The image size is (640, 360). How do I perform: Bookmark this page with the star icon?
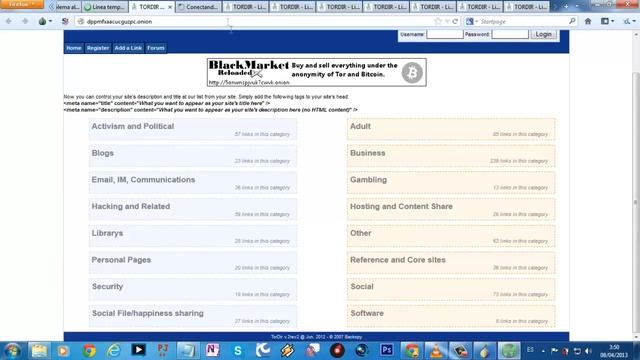click(x=438, y=21)
